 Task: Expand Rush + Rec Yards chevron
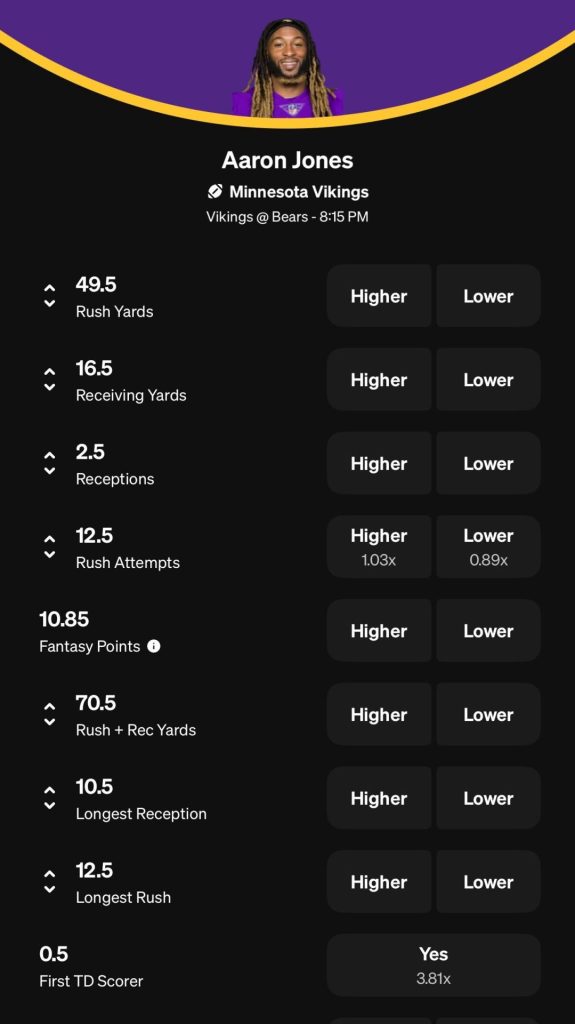coord(49,714)
